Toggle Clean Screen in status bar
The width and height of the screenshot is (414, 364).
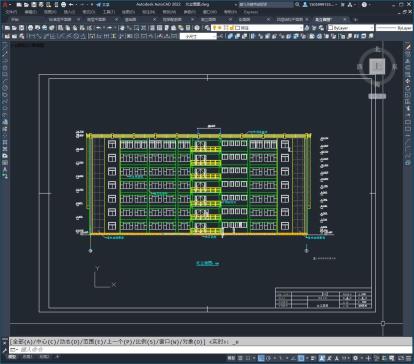tap(400, 358)
